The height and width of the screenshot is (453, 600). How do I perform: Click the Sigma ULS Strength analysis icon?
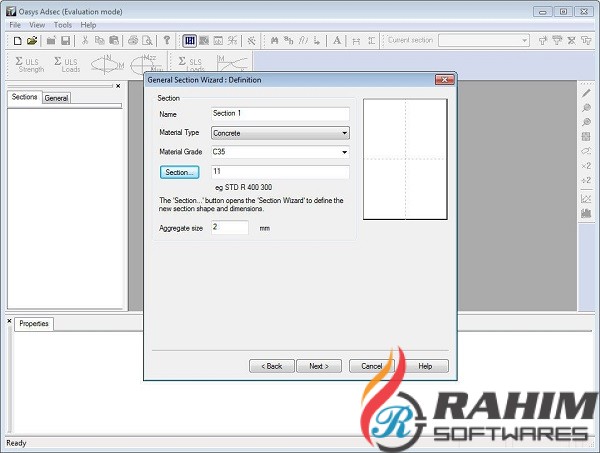tap(29, 64)
